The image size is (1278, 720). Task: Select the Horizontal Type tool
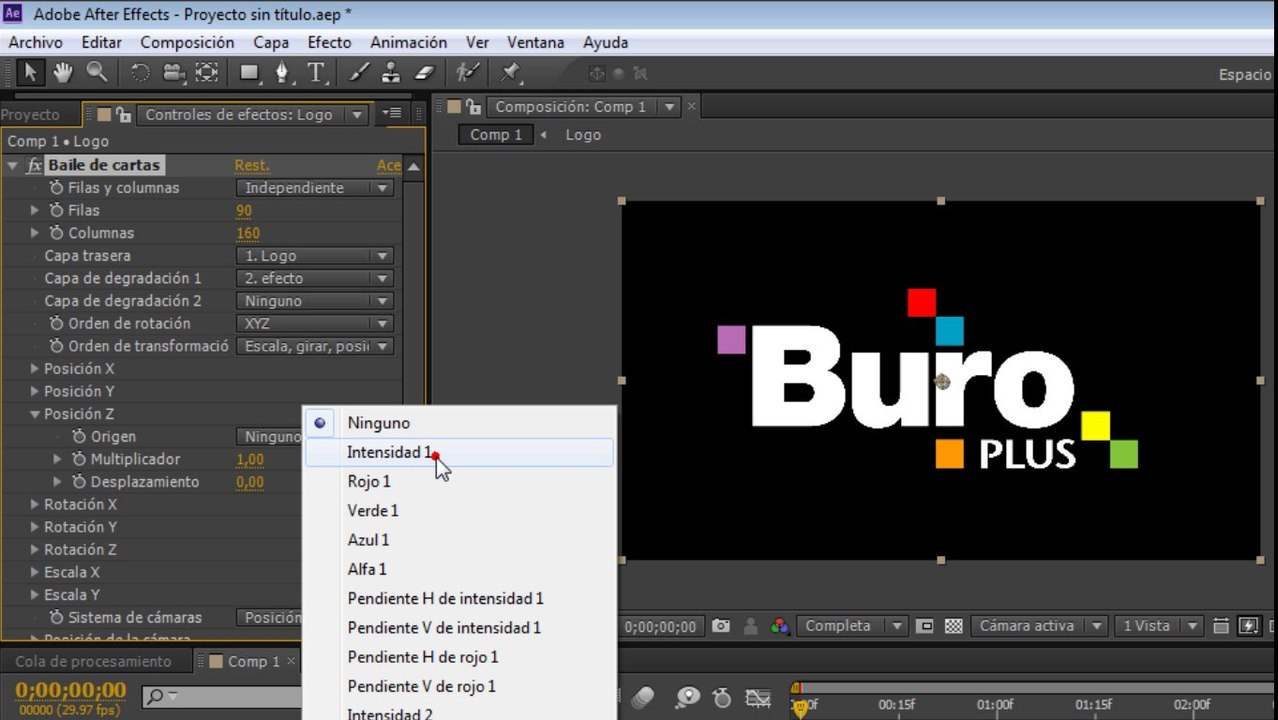click(x=317, y=72)
